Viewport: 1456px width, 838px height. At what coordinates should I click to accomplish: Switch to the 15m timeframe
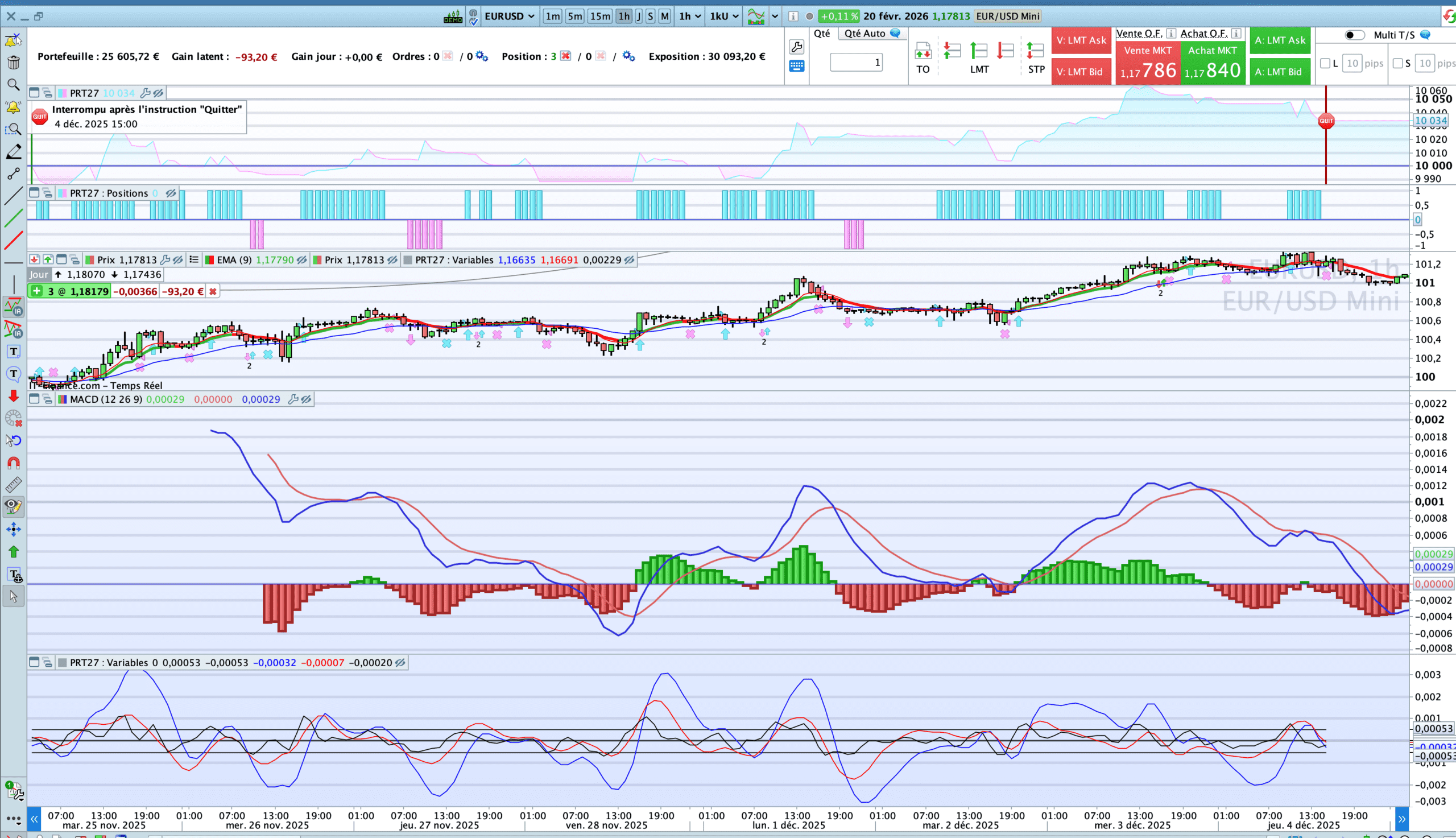(x=599, y=16)
